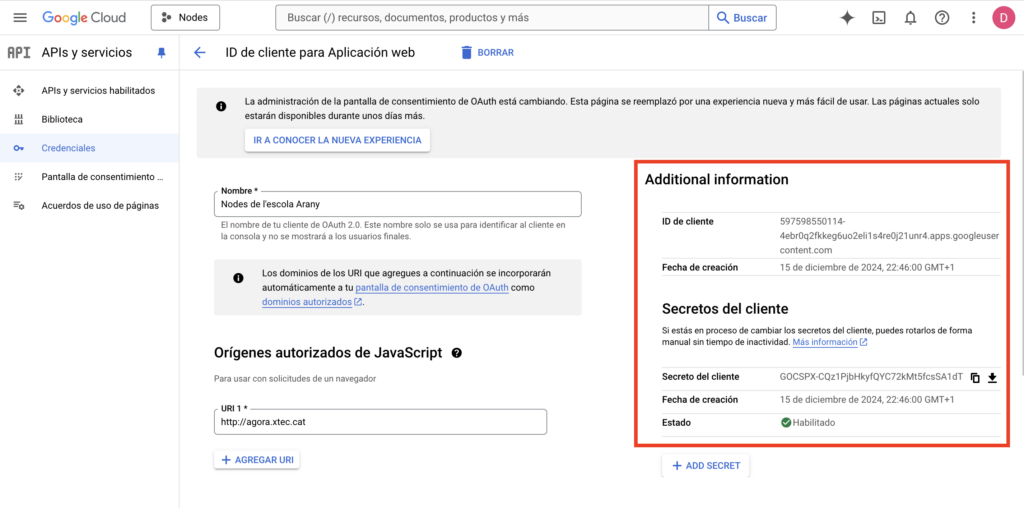Click the Additional information heading
1024x508 pixels.
(x=717, y=179)
